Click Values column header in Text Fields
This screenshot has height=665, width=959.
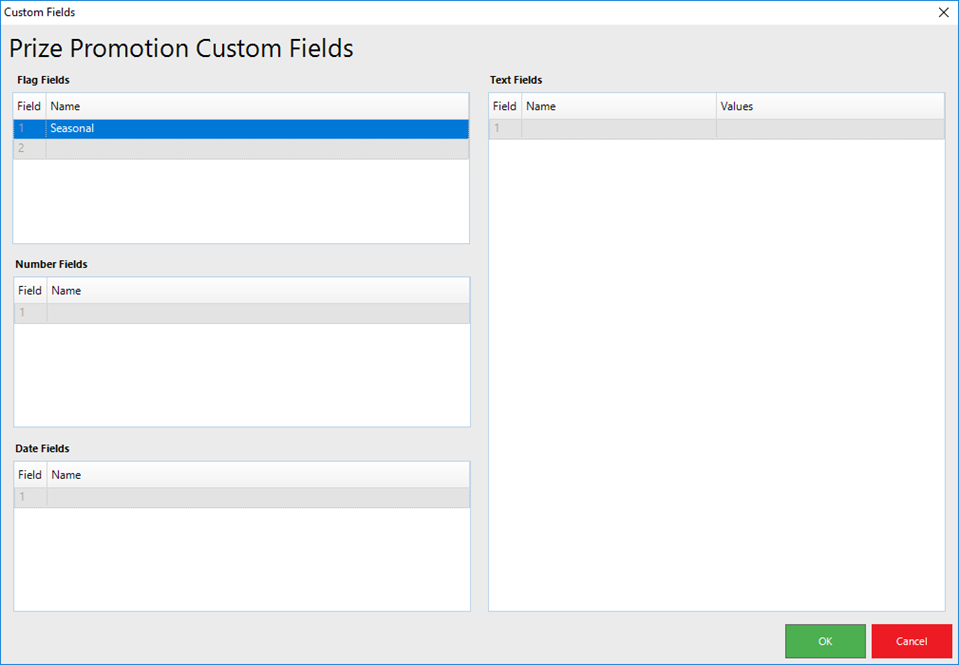coord(830,106)
